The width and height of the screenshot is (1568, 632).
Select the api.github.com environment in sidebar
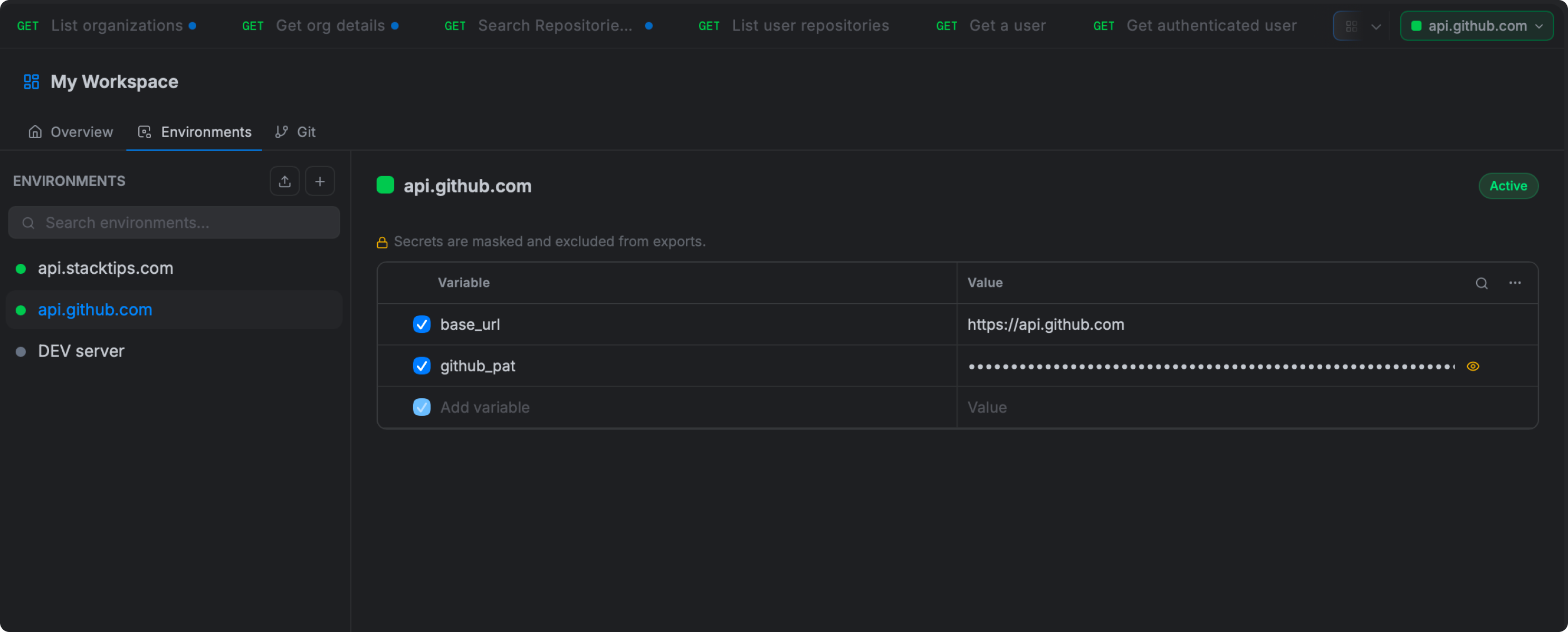[174, 310]
